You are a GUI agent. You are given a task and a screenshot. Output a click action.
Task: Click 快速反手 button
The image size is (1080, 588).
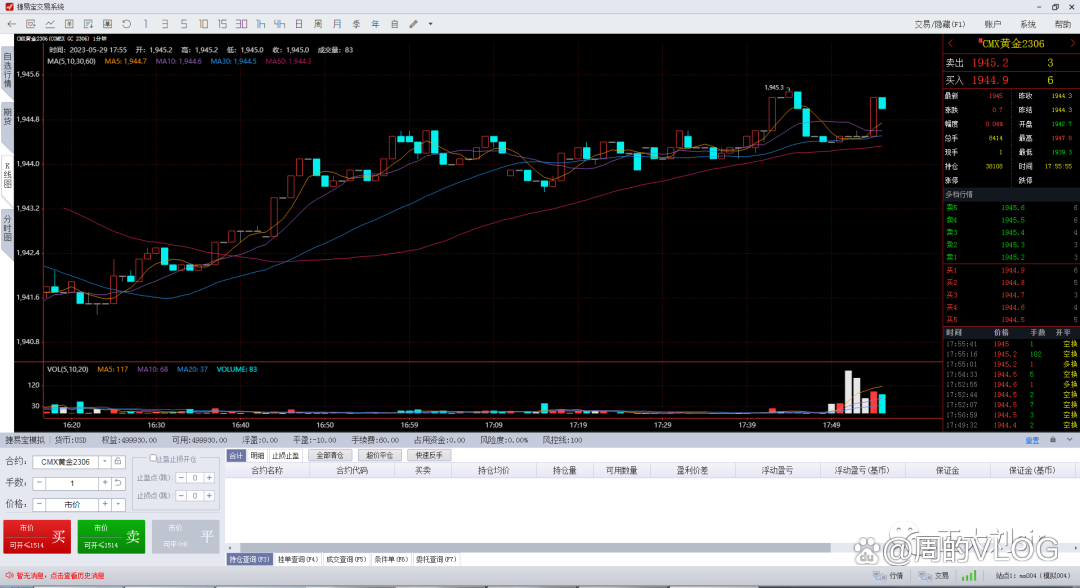click(x=428, y=456)
